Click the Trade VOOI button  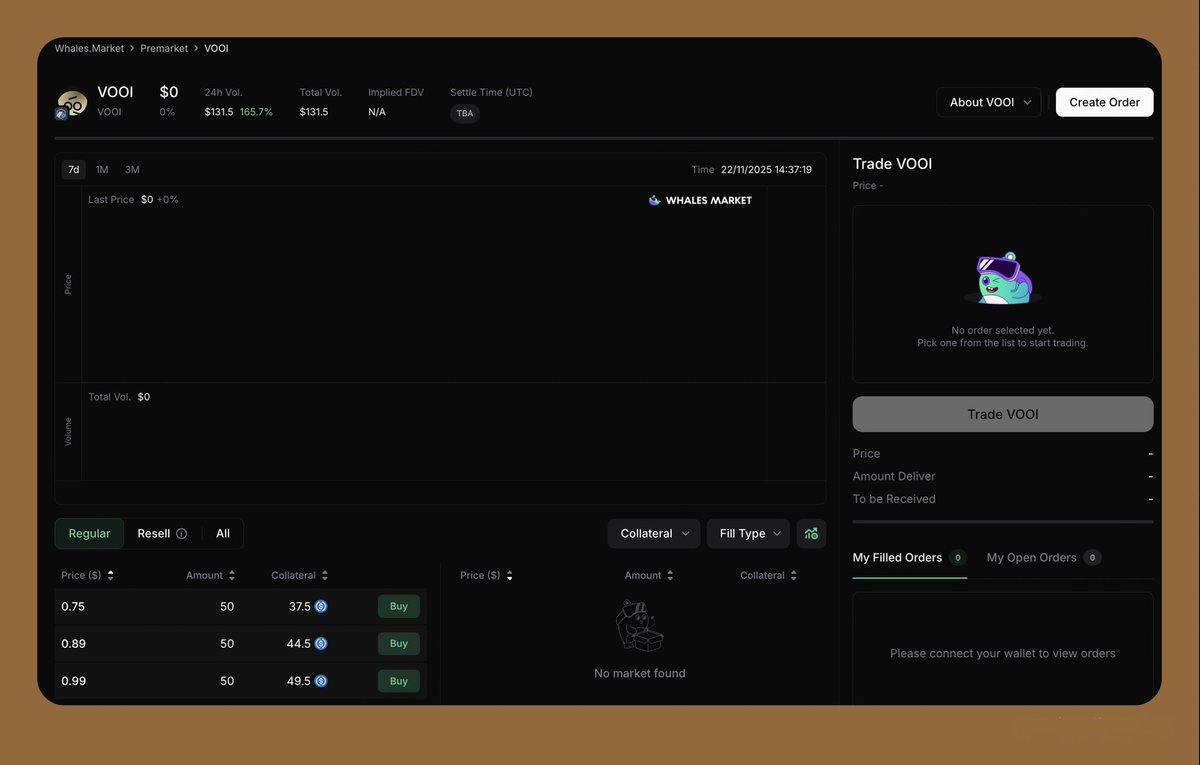pos(1003,414)
